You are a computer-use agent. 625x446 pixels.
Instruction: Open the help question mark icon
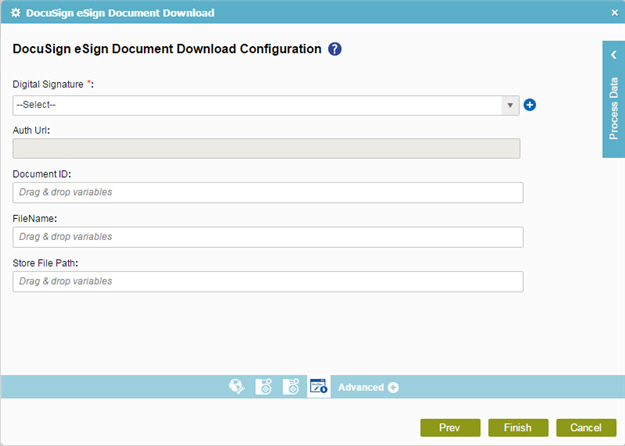(334, 49)
